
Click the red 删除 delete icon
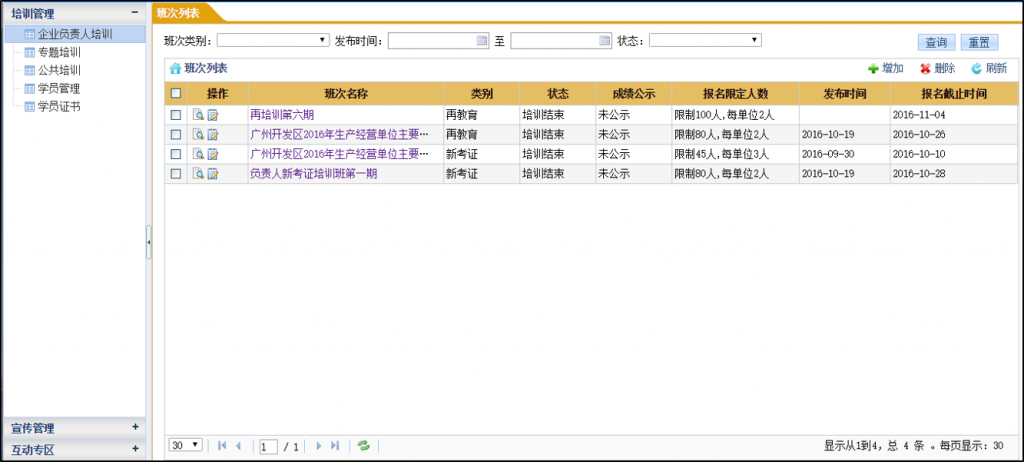(x=925, y=69)
